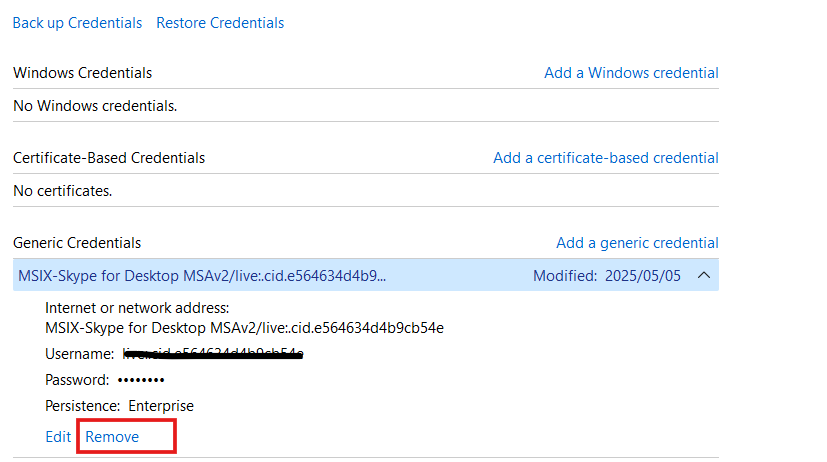Select the Persistence Enterprise value

(x=161, y=406)
